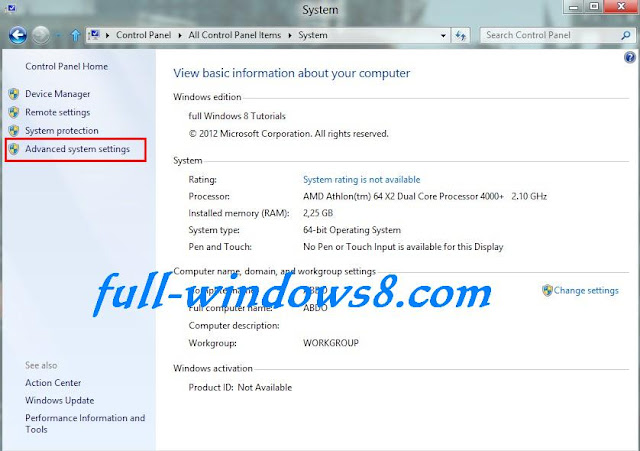Click shield icon beside Advanced system settings
The image size is (640, 451).
14,149
